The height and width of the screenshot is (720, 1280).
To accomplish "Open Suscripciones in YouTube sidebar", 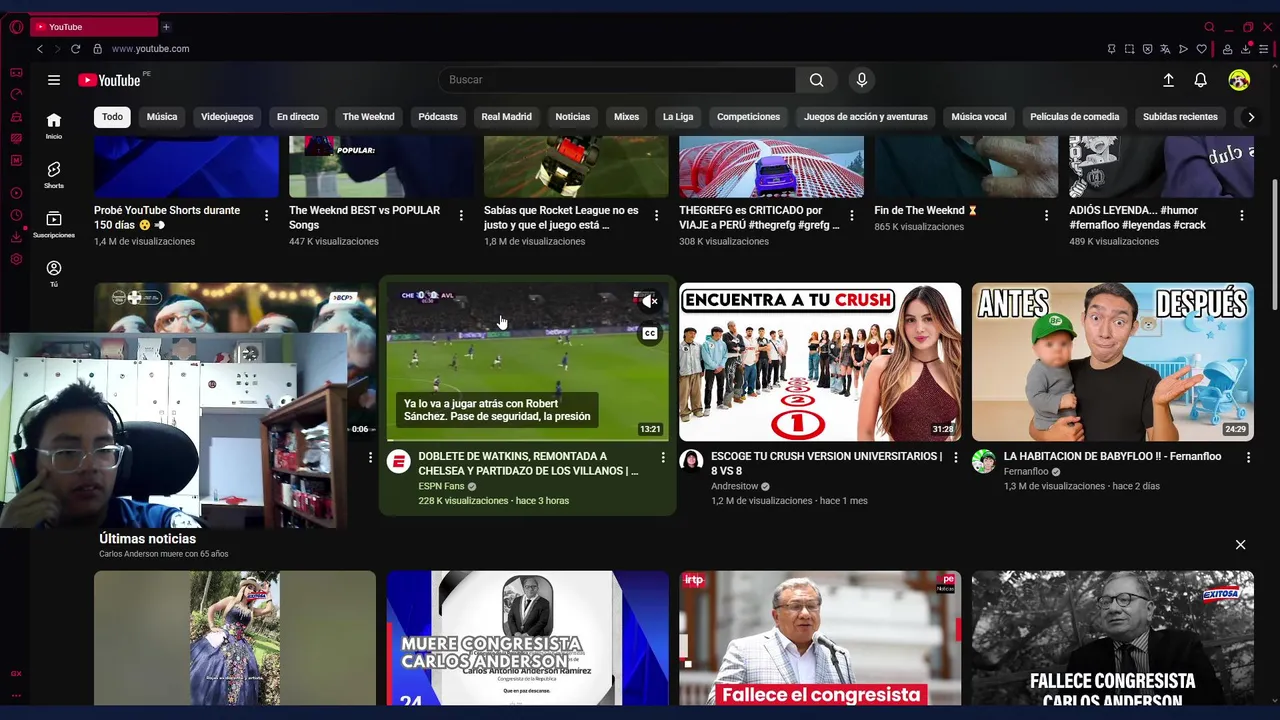I will 54,224.
